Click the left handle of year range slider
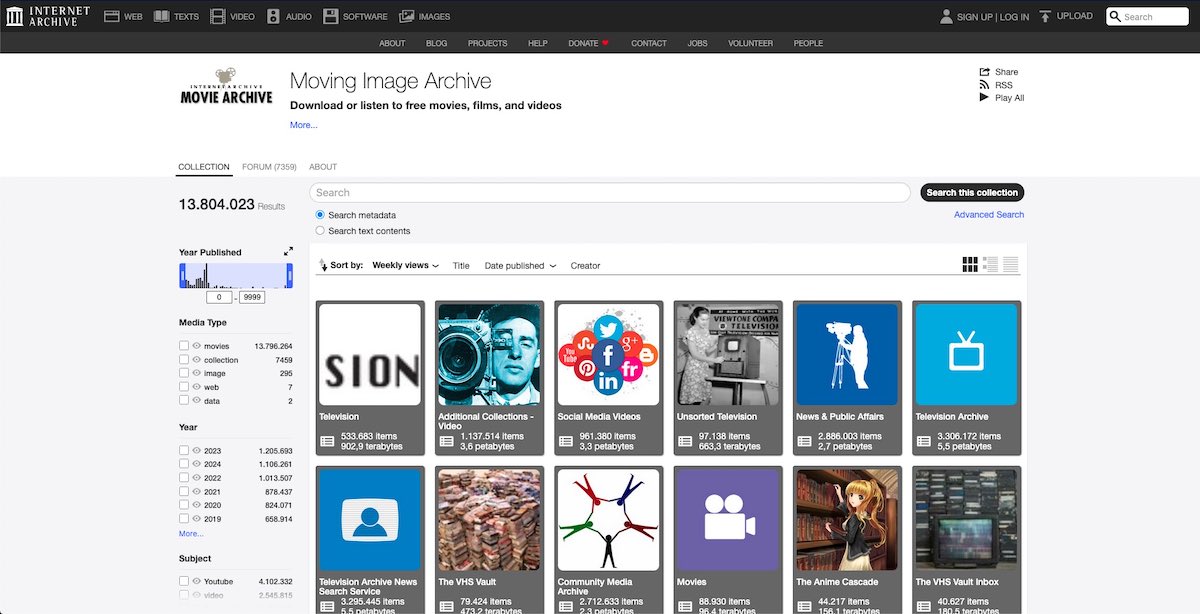This screenshot has height=614, width=1200. pos(182,276)
